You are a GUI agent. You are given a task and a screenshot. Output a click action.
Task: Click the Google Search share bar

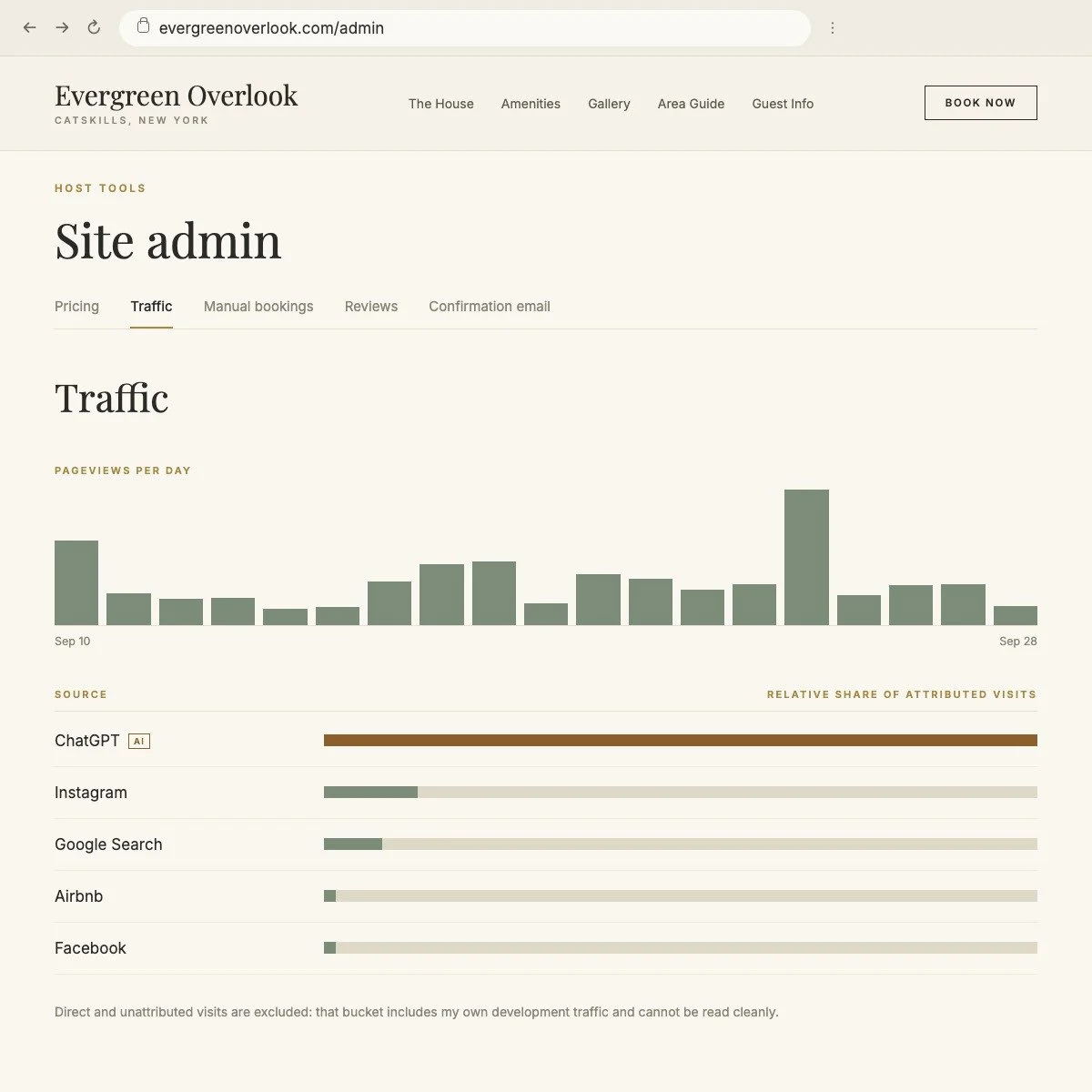pyautogui.click(x=681, y=844)
